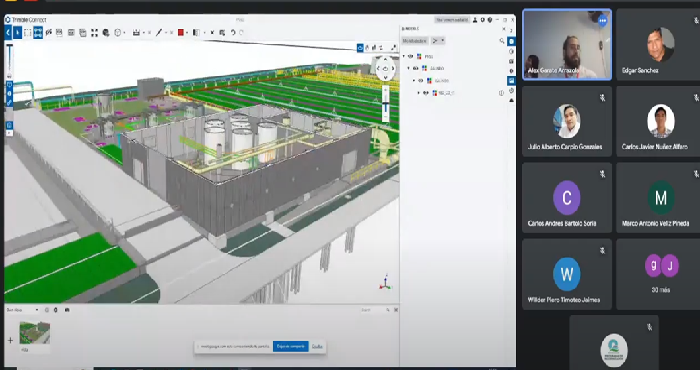The image size is (700, 370).
Task: Select Wilder Piero Timoteo Jaimes tile
Action: (567, 274)
